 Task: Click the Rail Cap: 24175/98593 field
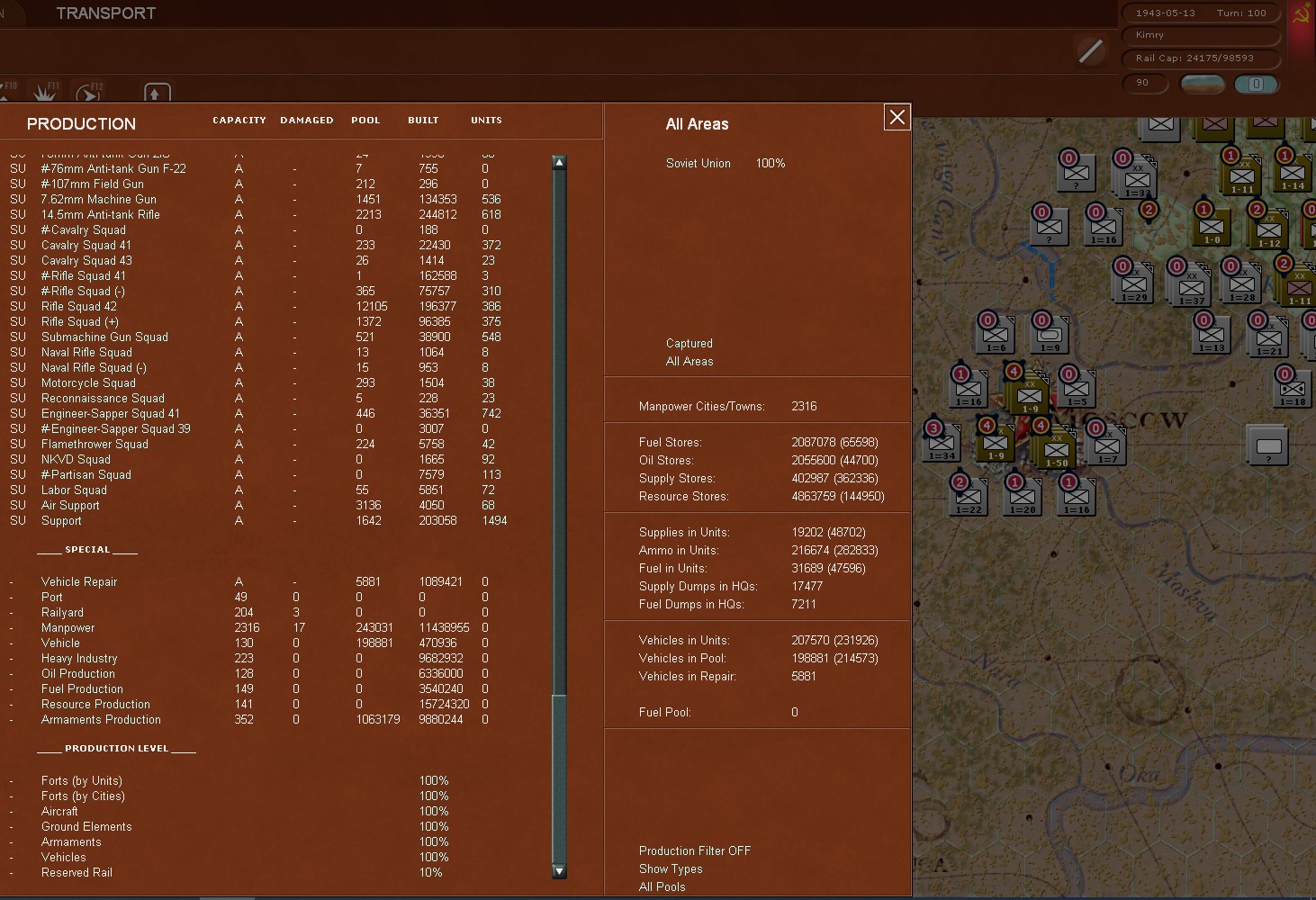click(x=1201, y=58)
